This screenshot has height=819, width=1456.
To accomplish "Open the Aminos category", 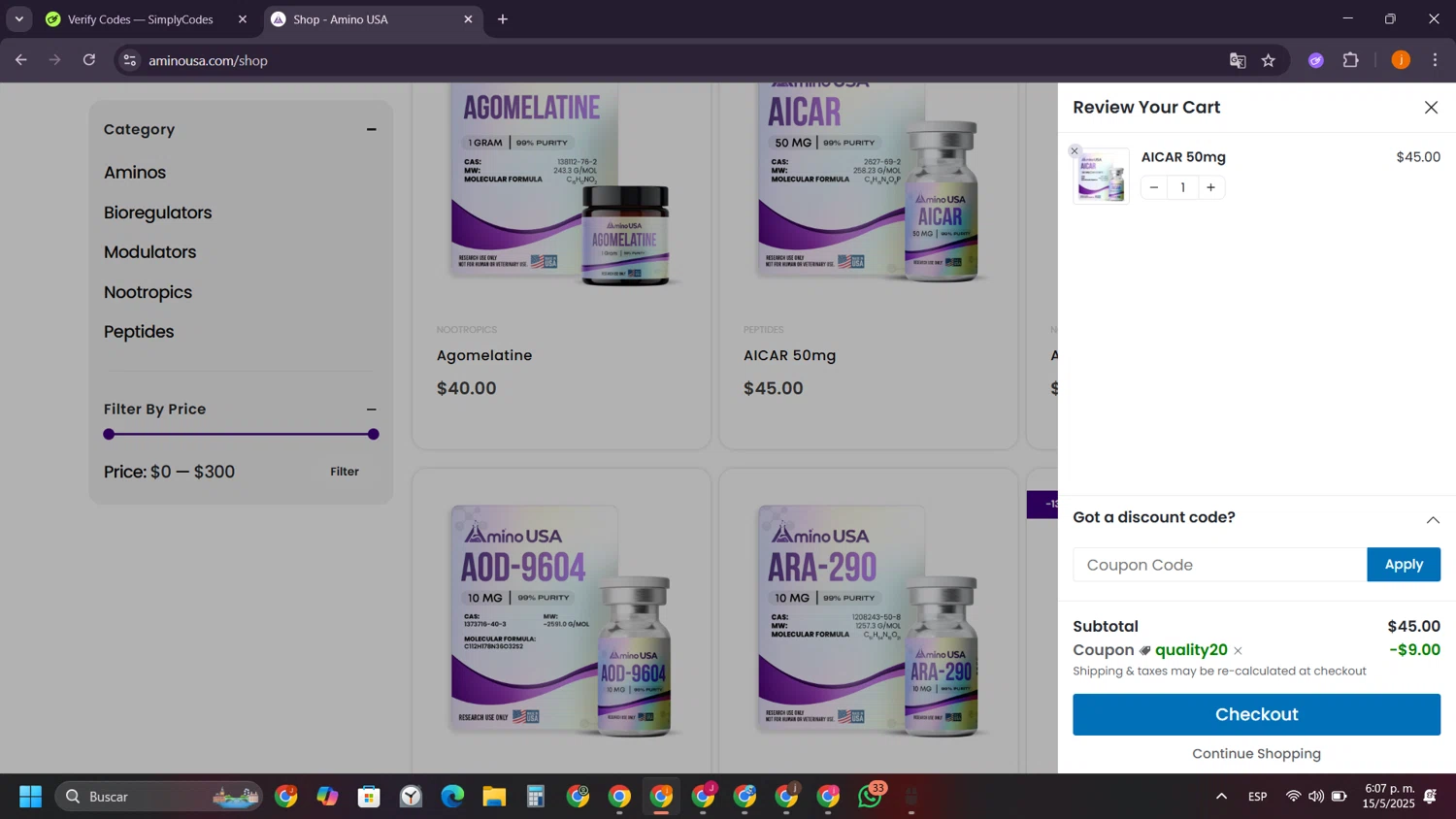I will coord(135,173).
